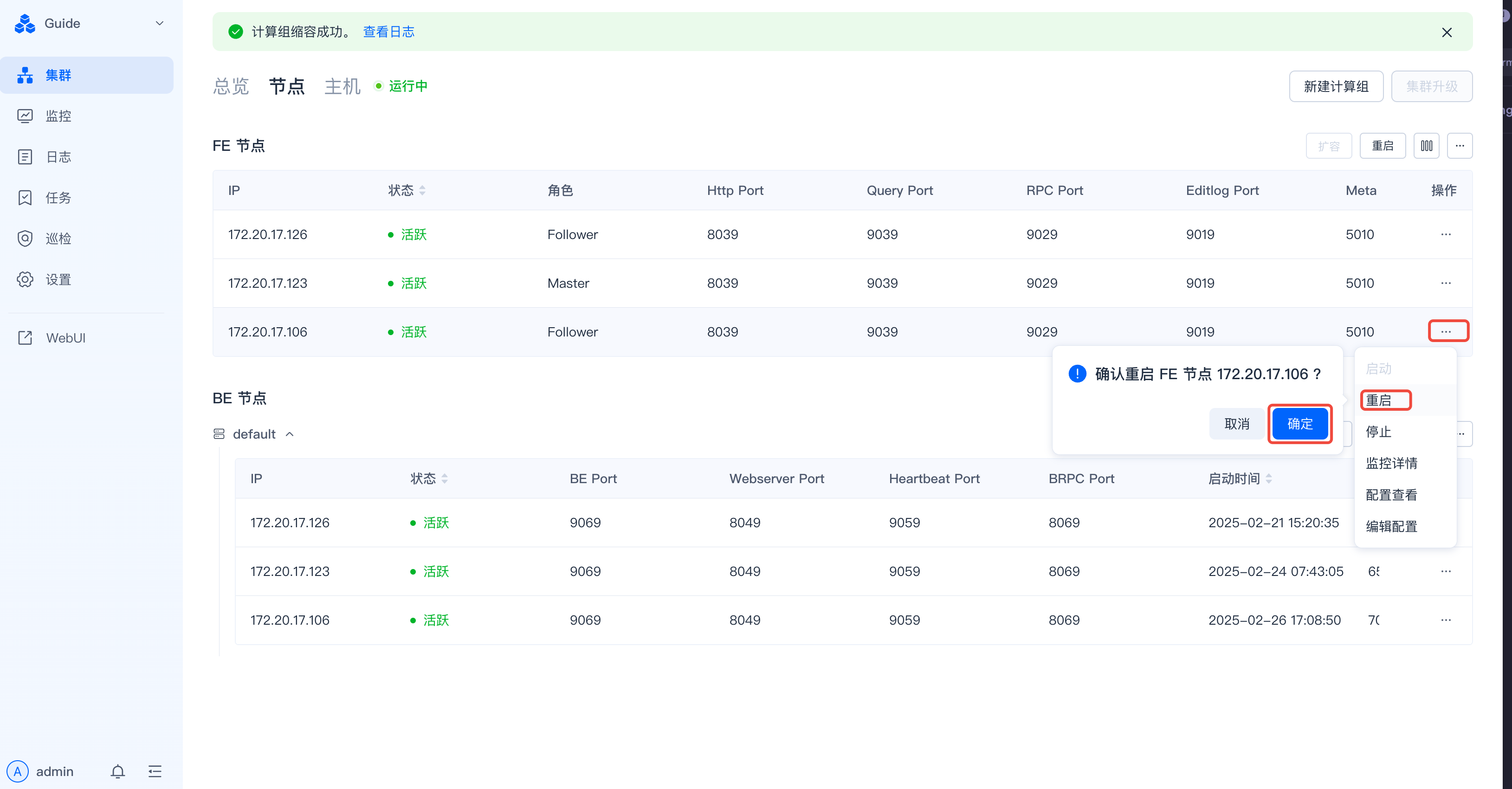Click the 集群升级 button

1432,86
